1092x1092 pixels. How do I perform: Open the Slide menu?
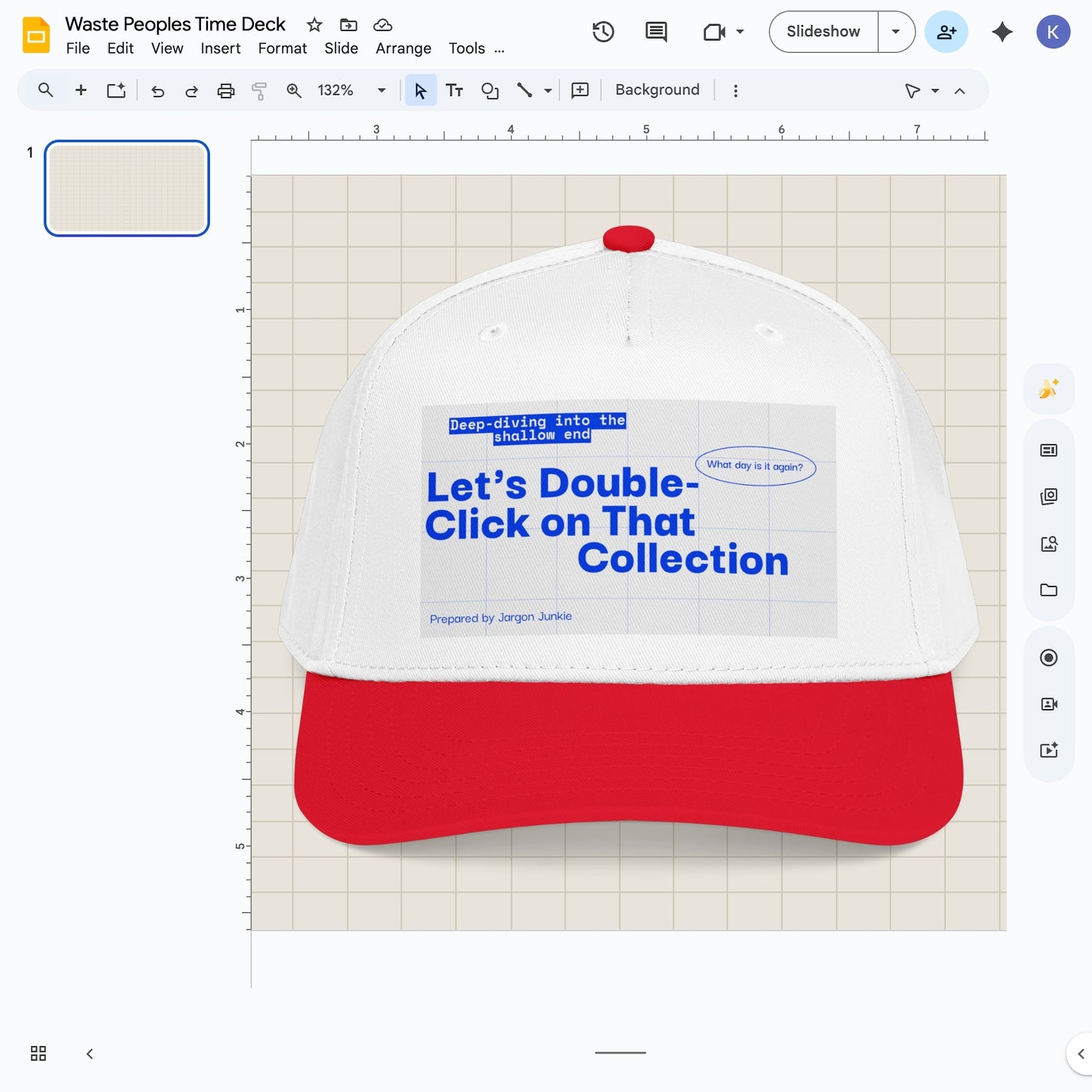[x=341, y=48]
